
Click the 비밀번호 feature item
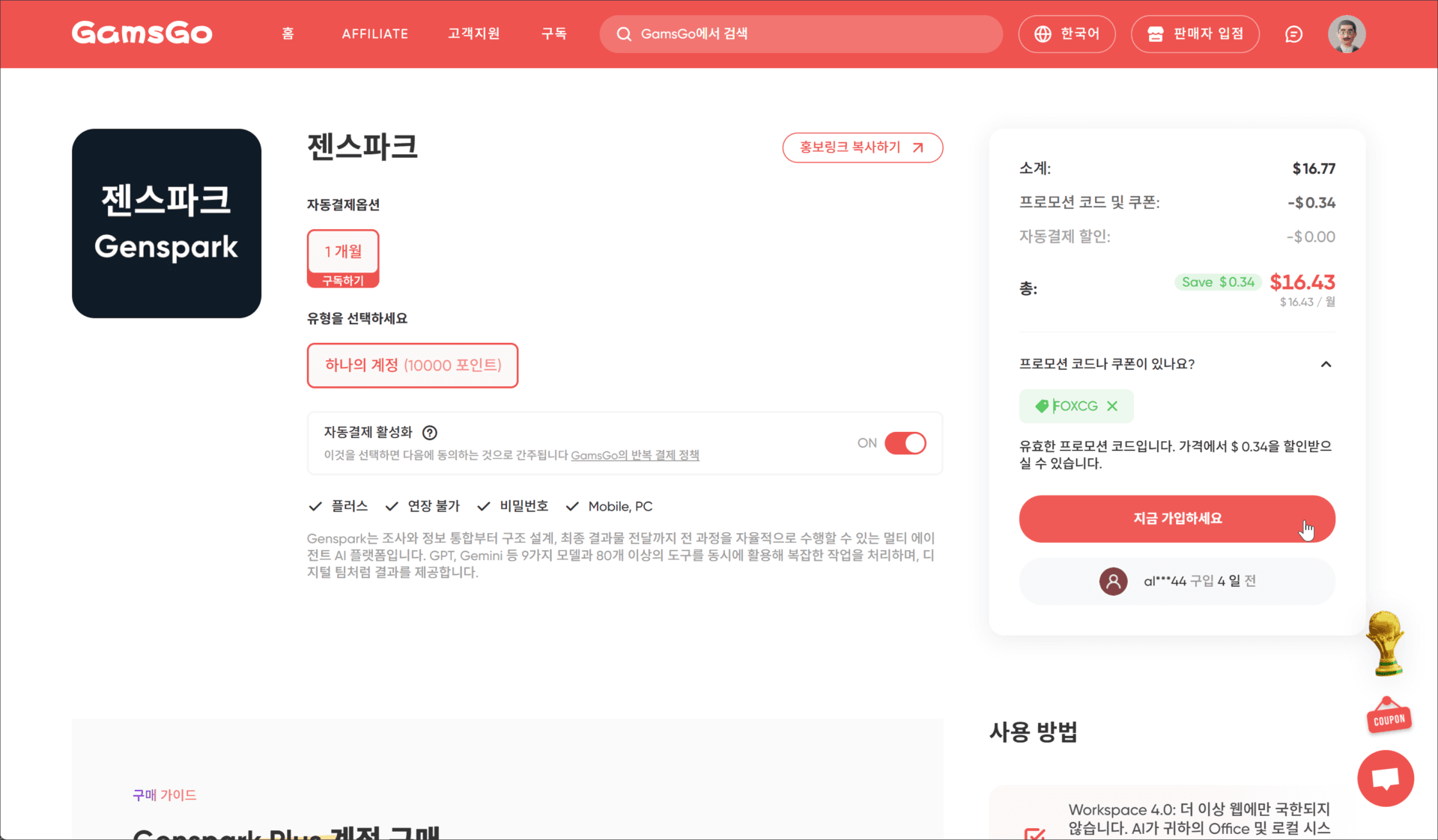[x=513, y=506]
